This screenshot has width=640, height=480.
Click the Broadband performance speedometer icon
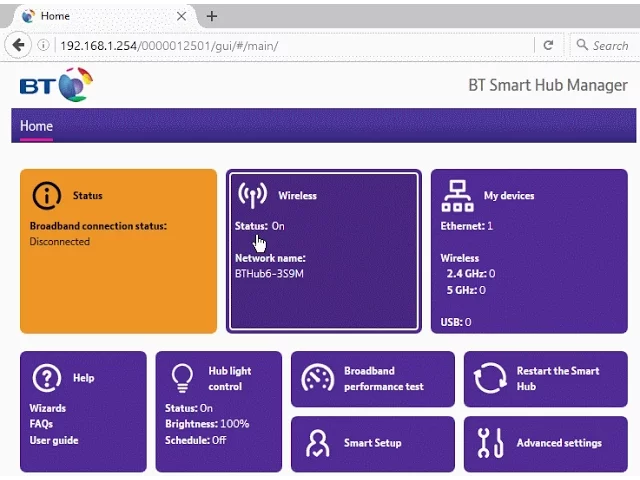318,378
